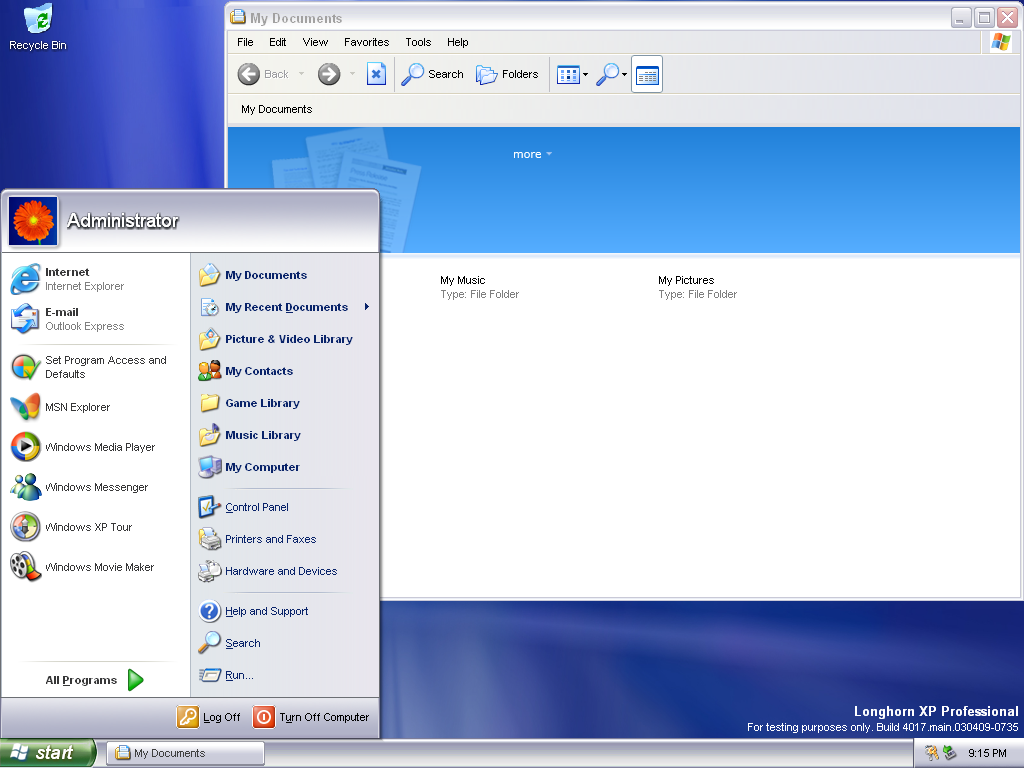Open the Views dropdown arrow in toolbar
This screenshot has width=1024, height=768.
(x=586, y=75)
